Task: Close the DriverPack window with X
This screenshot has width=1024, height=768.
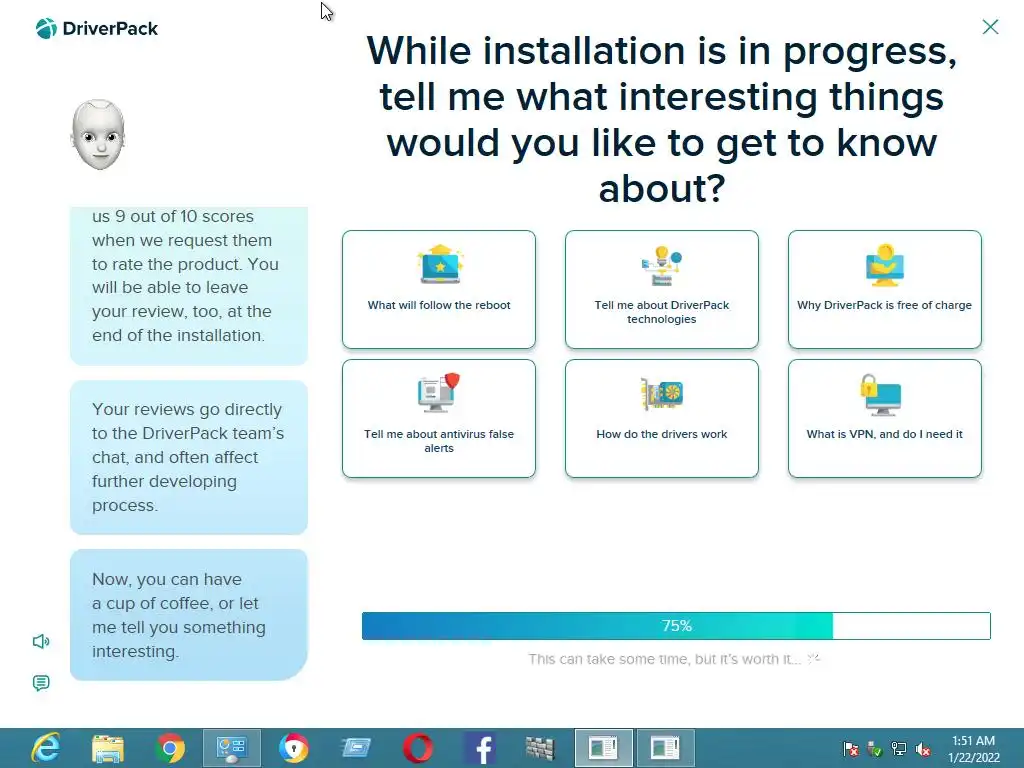Action: (990, 27)
